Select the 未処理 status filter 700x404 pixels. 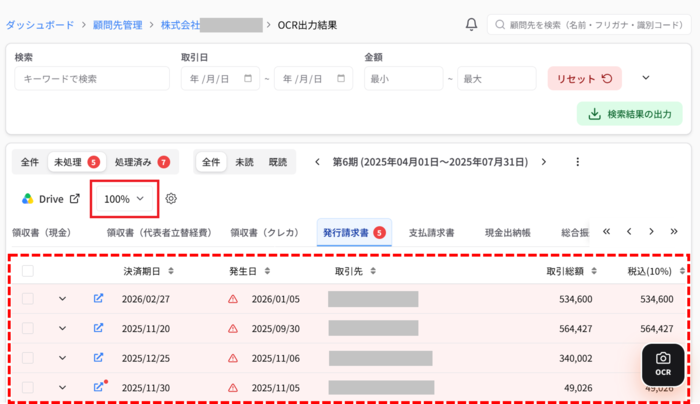(x=76, y=162)
